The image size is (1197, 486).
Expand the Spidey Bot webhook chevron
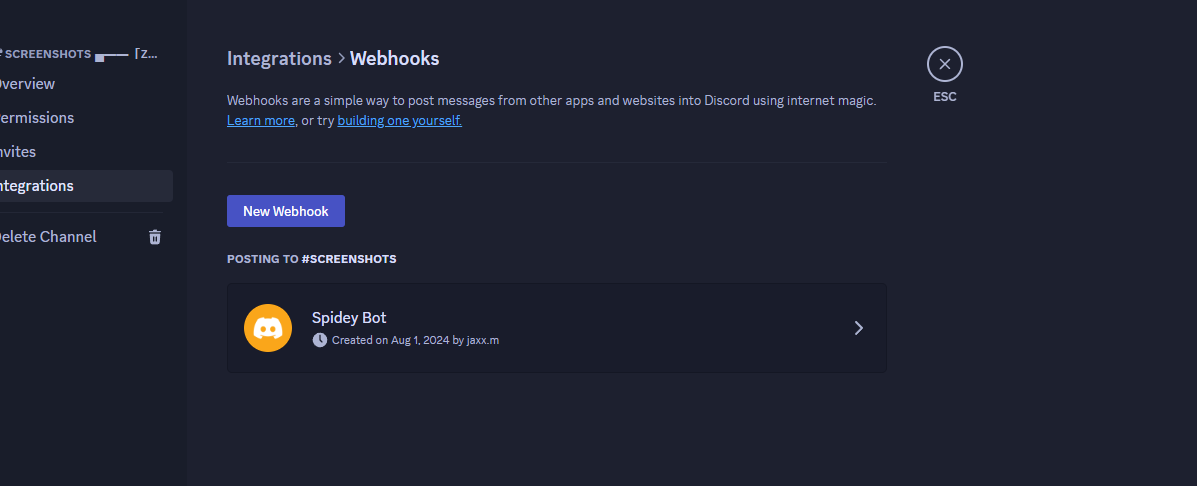click(859, 328)
